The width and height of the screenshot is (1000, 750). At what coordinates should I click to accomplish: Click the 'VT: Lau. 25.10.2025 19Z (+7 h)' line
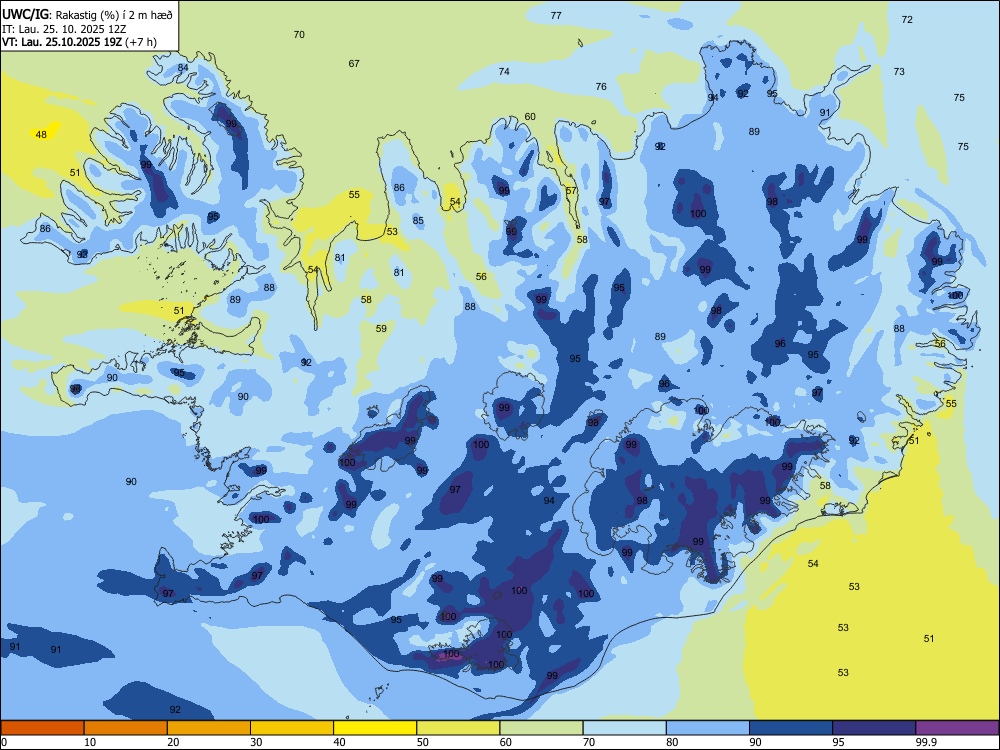[79, 42]
